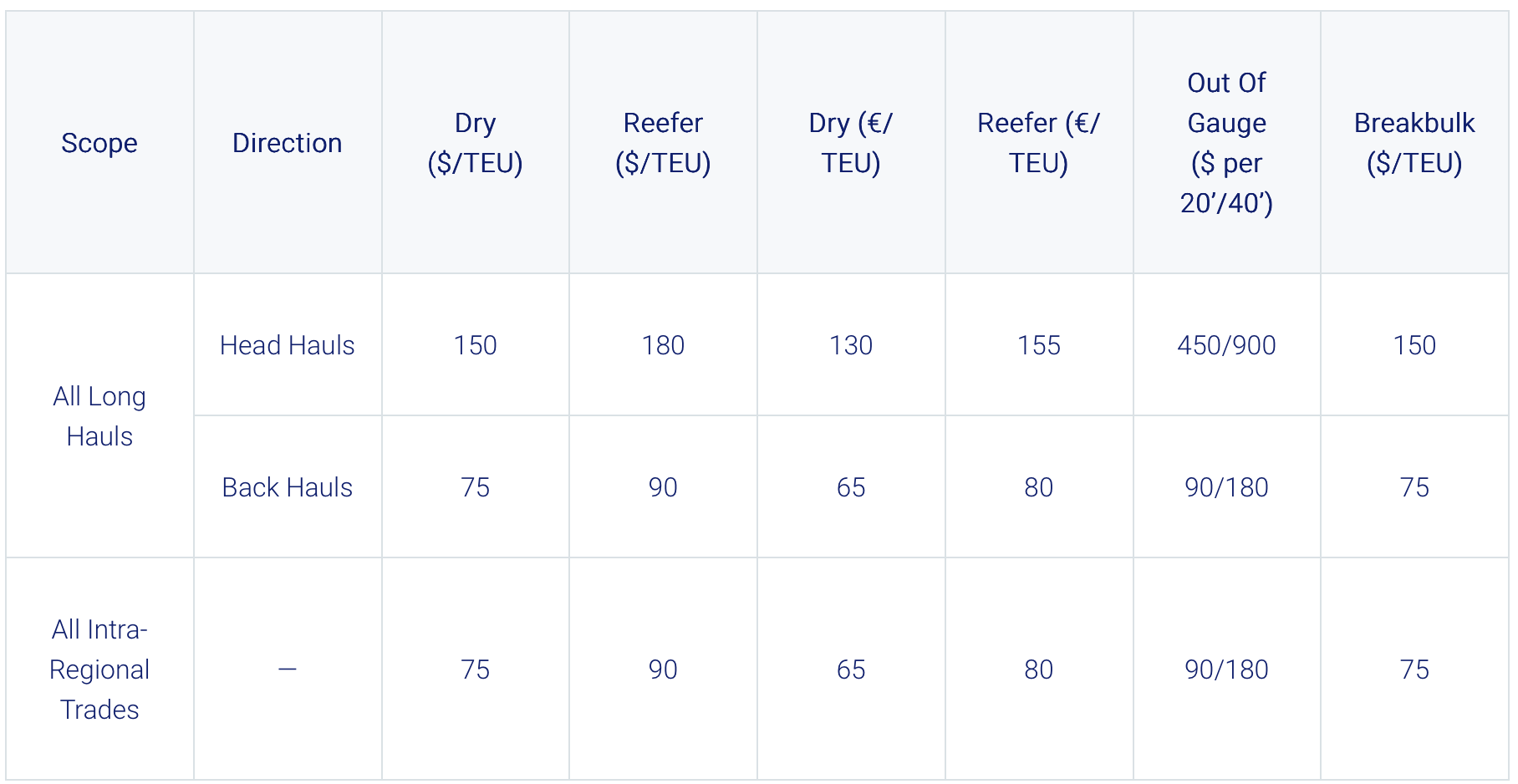This screenshot has width=1518, height=784.
Task: Select Intra-Regional Reefer euro value 80
Action: (x=1038, y=669)
